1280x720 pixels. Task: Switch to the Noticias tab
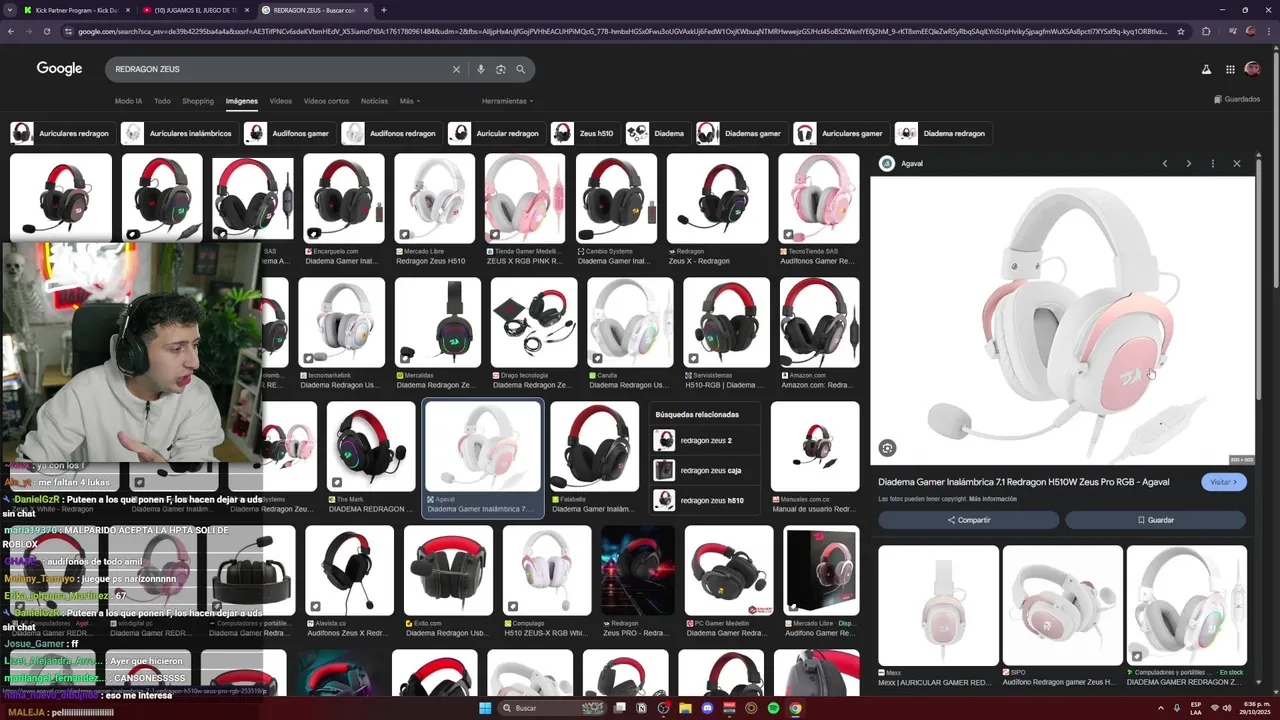(374, 101)
